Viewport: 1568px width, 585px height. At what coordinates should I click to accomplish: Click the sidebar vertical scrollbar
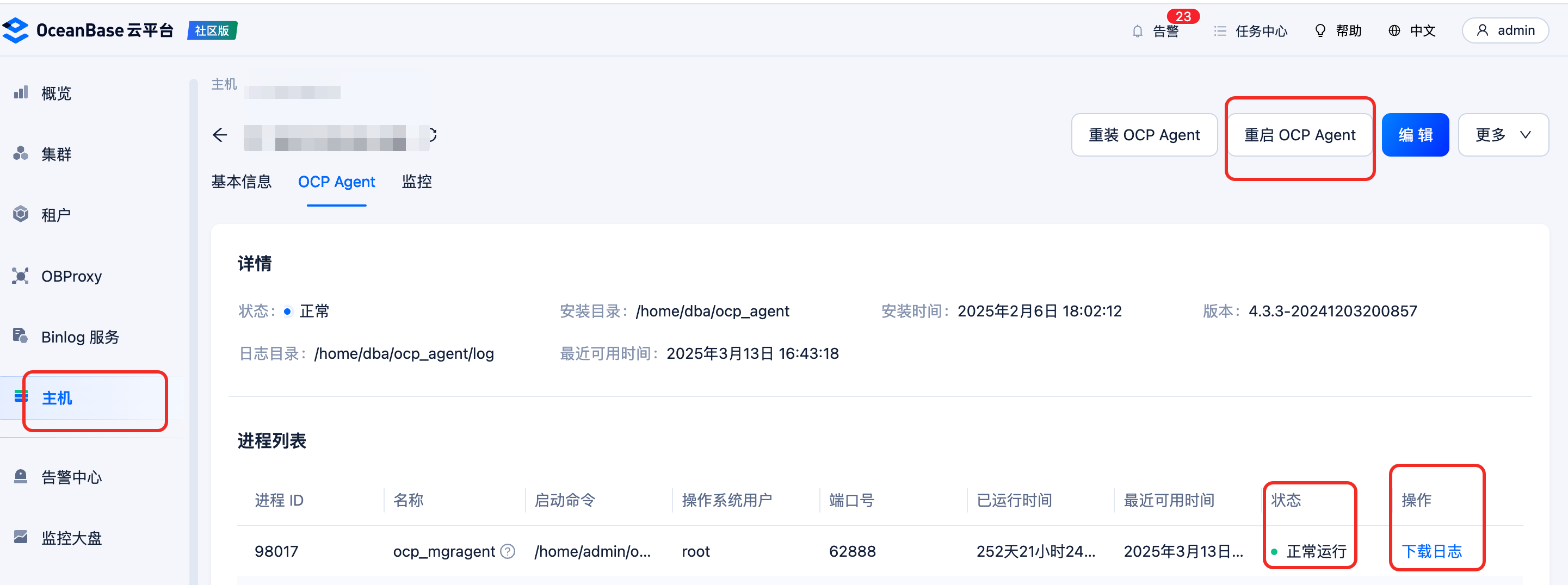point(194,332)
